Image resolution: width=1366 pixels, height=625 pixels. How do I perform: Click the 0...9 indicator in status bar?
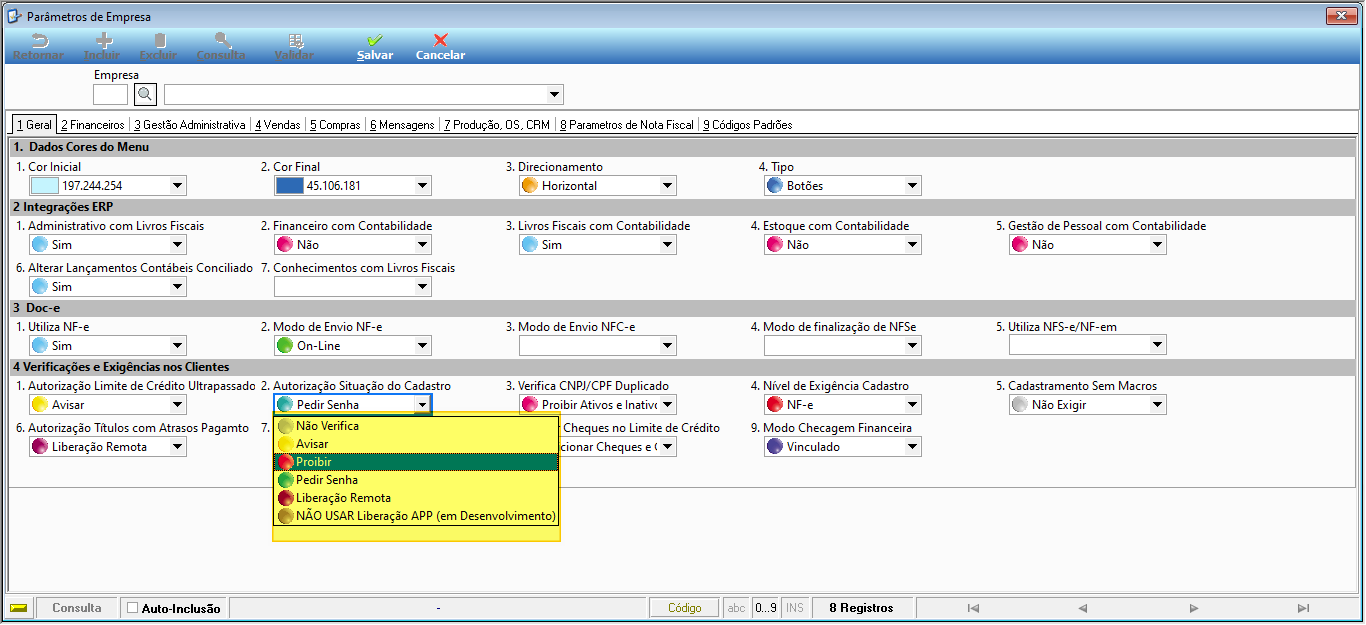pos(766,608)
